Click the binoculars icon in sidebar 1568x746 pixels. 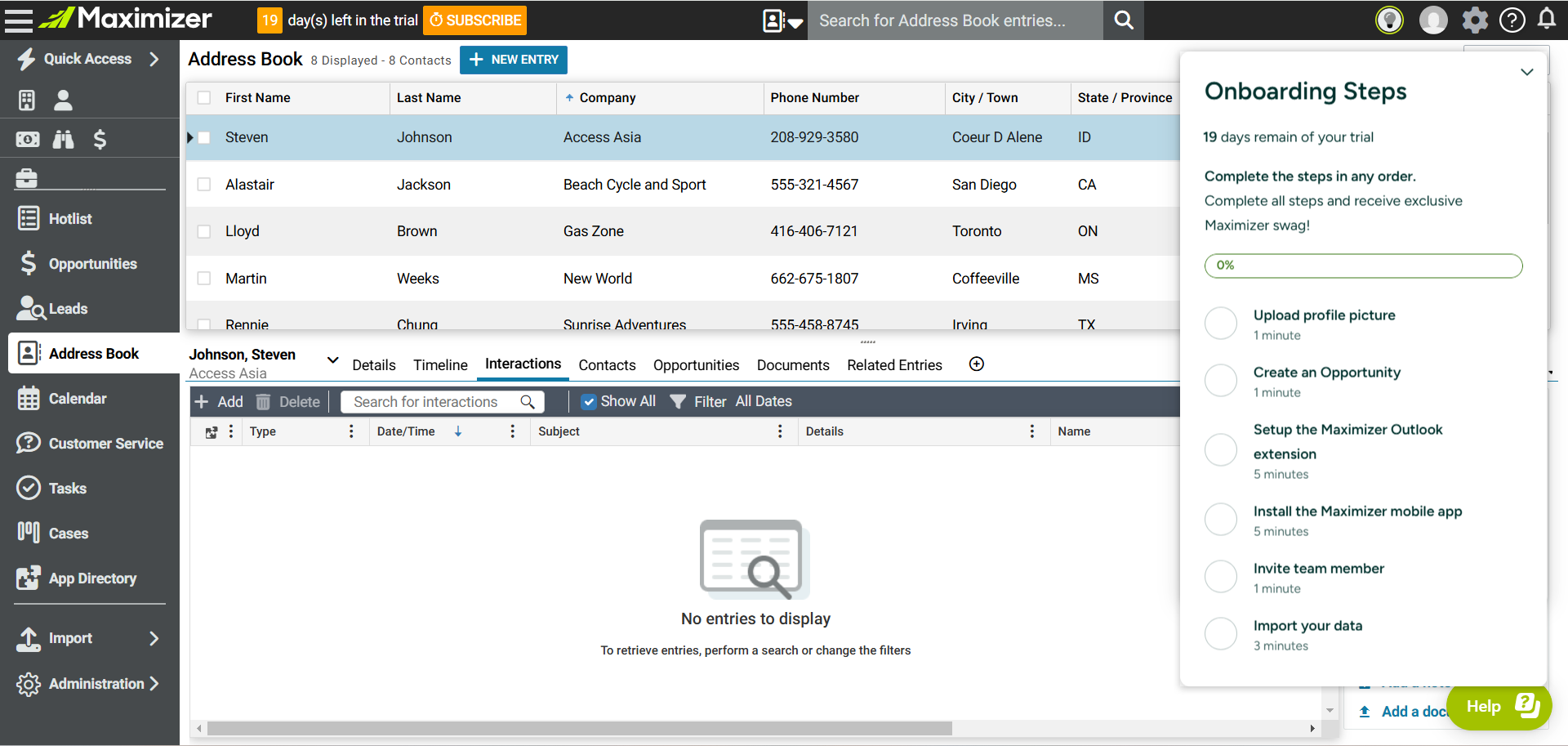tap(63, 140)
